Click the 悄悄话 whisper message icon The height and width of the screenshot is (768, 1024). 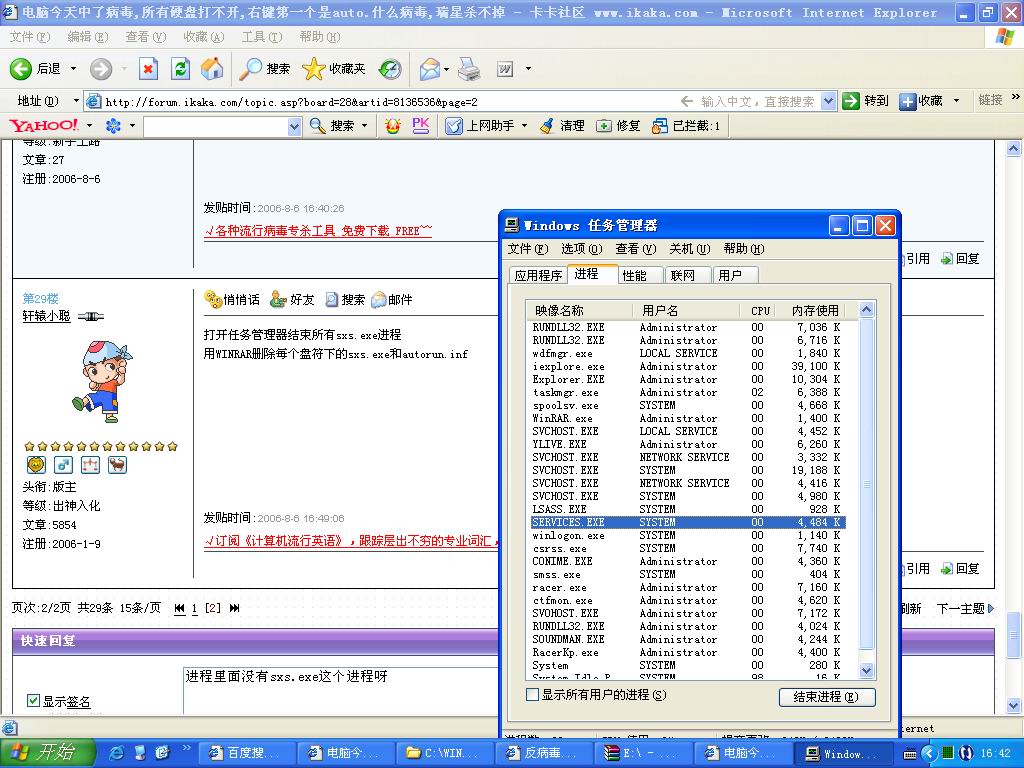pyautogui.click(x=213, y=299)
